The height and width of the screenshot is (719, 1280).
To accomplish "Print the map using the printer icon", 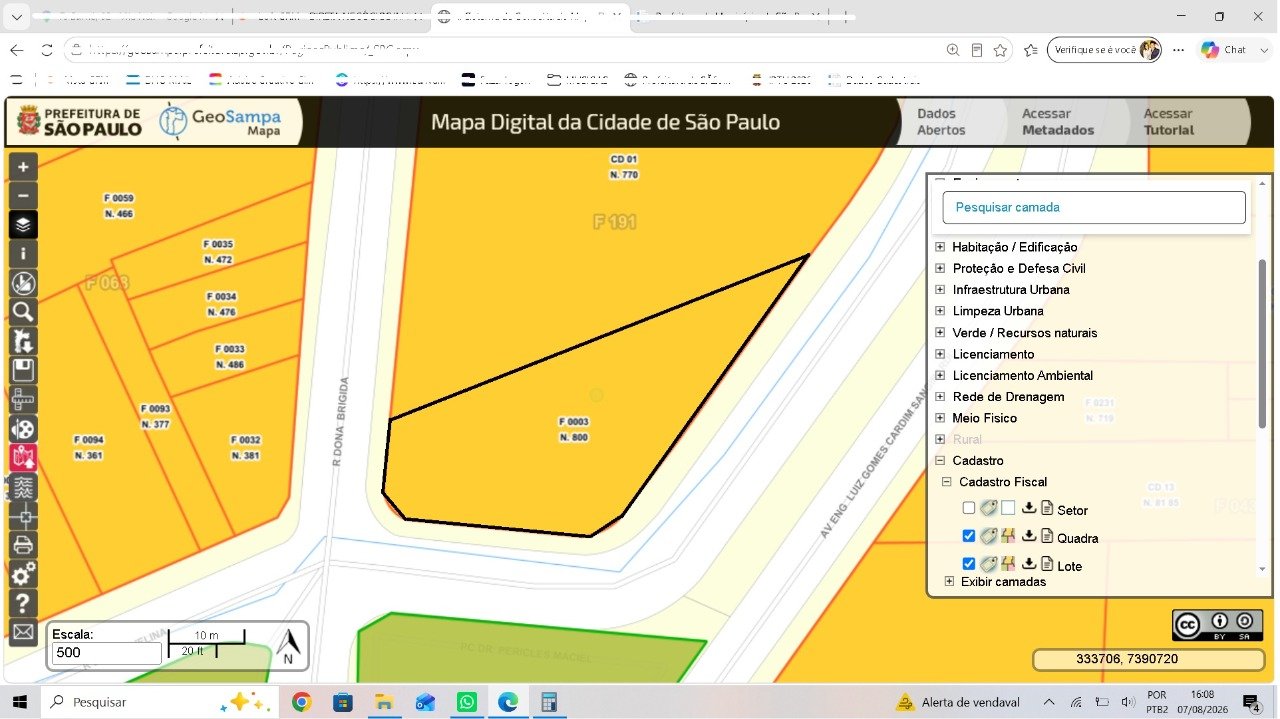I will pos(23,546).
